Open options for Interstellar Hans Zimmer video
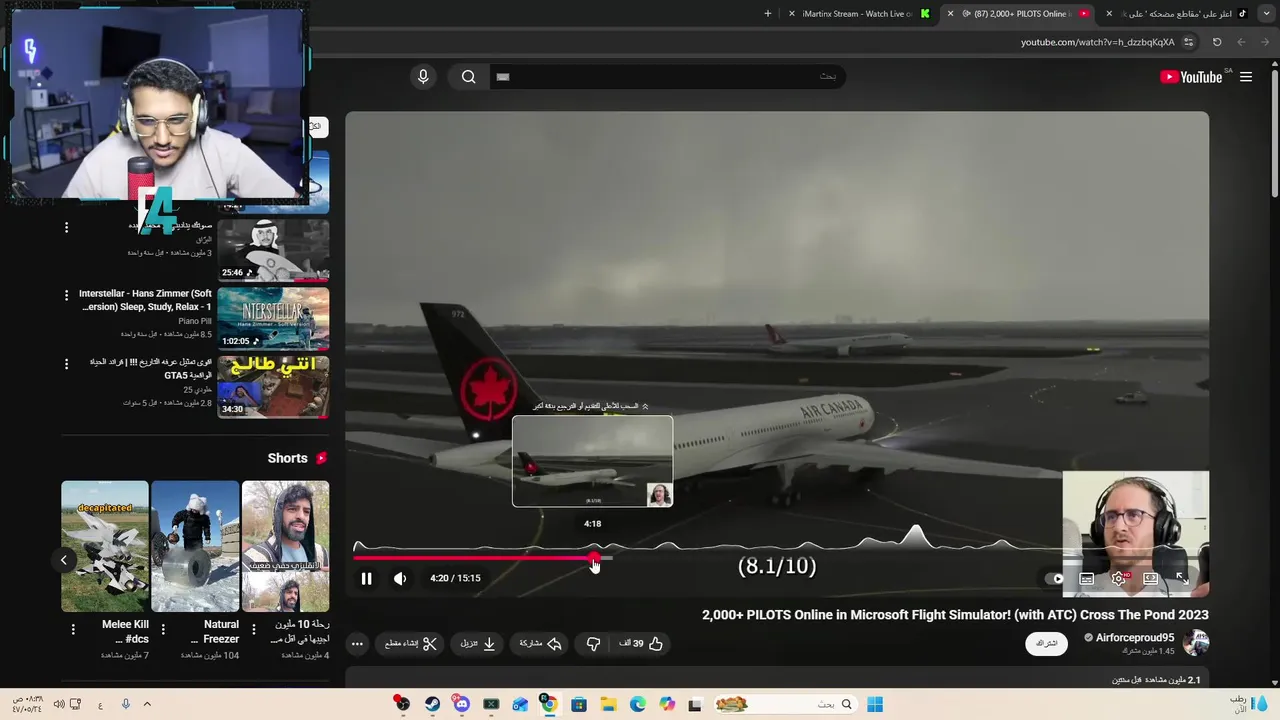The height and width of the screenshot is (720, 1280). [x=66, y=295]
